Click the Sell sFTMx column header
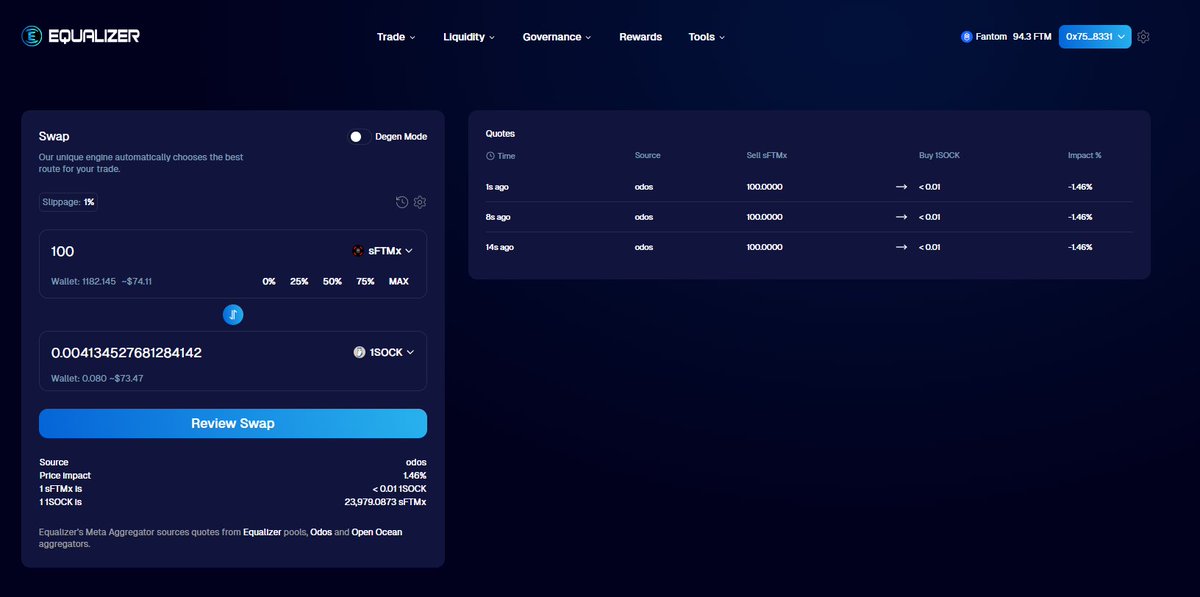Viewport: 1200px width, 597px height. (767, 156)
